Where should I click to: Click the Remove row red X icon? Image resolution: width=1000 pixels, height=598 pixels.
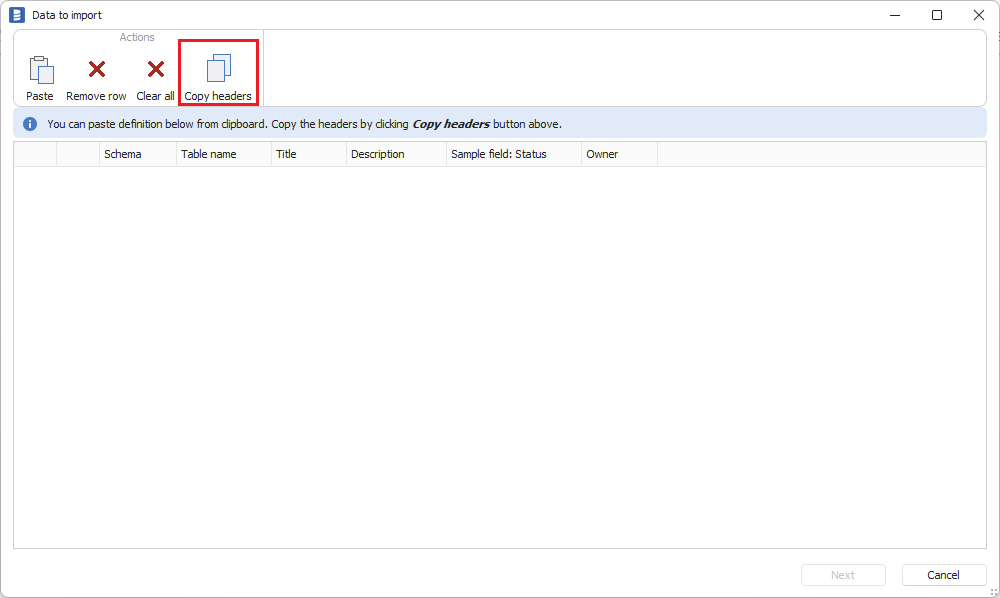pos(96,70)
